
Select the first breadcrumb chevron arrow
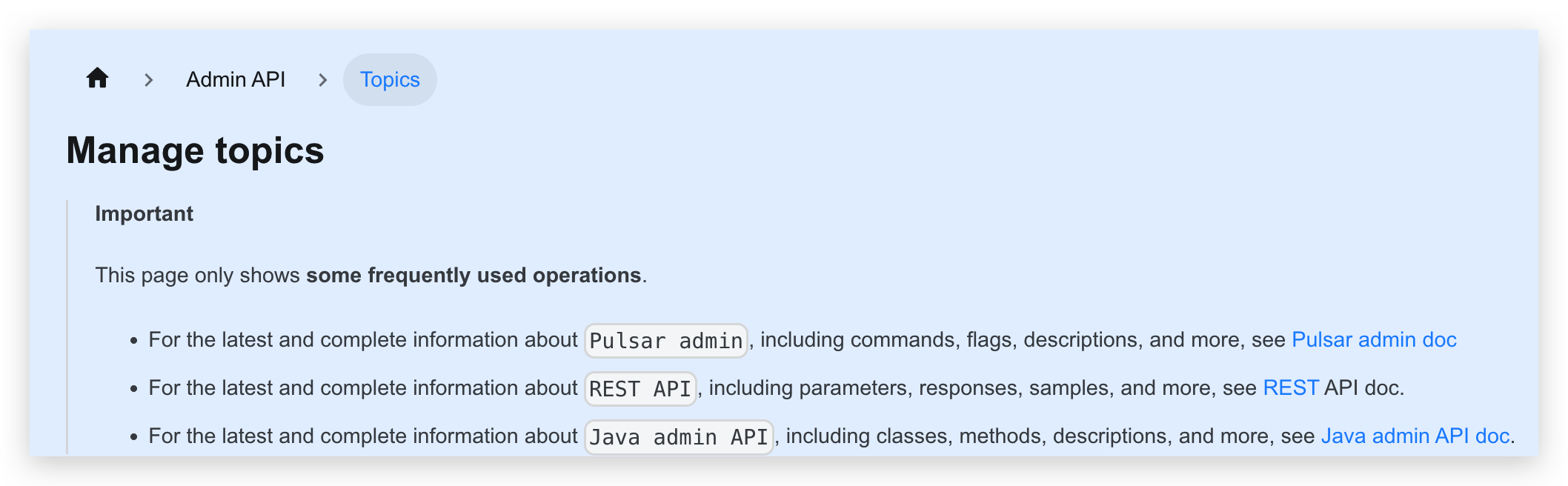[150, 80]
